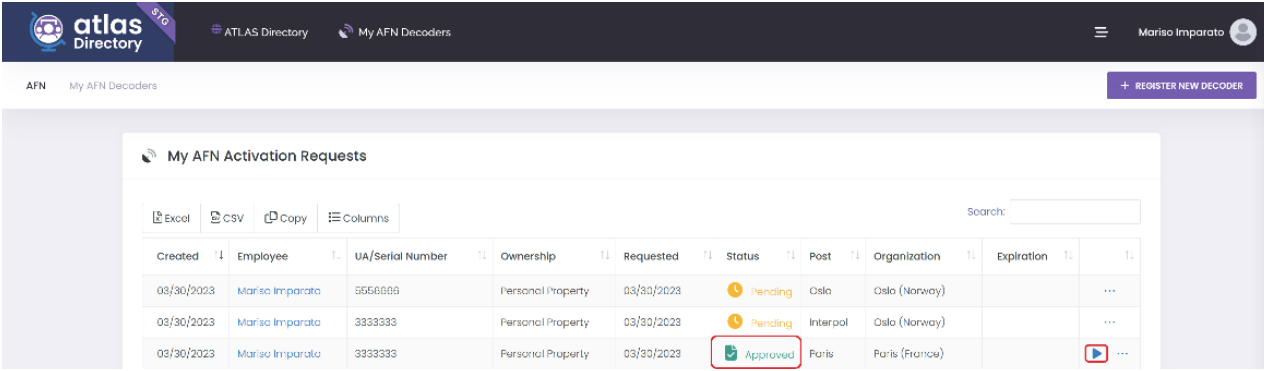Open the hamburger menu icon

(x=1101, y=32)
